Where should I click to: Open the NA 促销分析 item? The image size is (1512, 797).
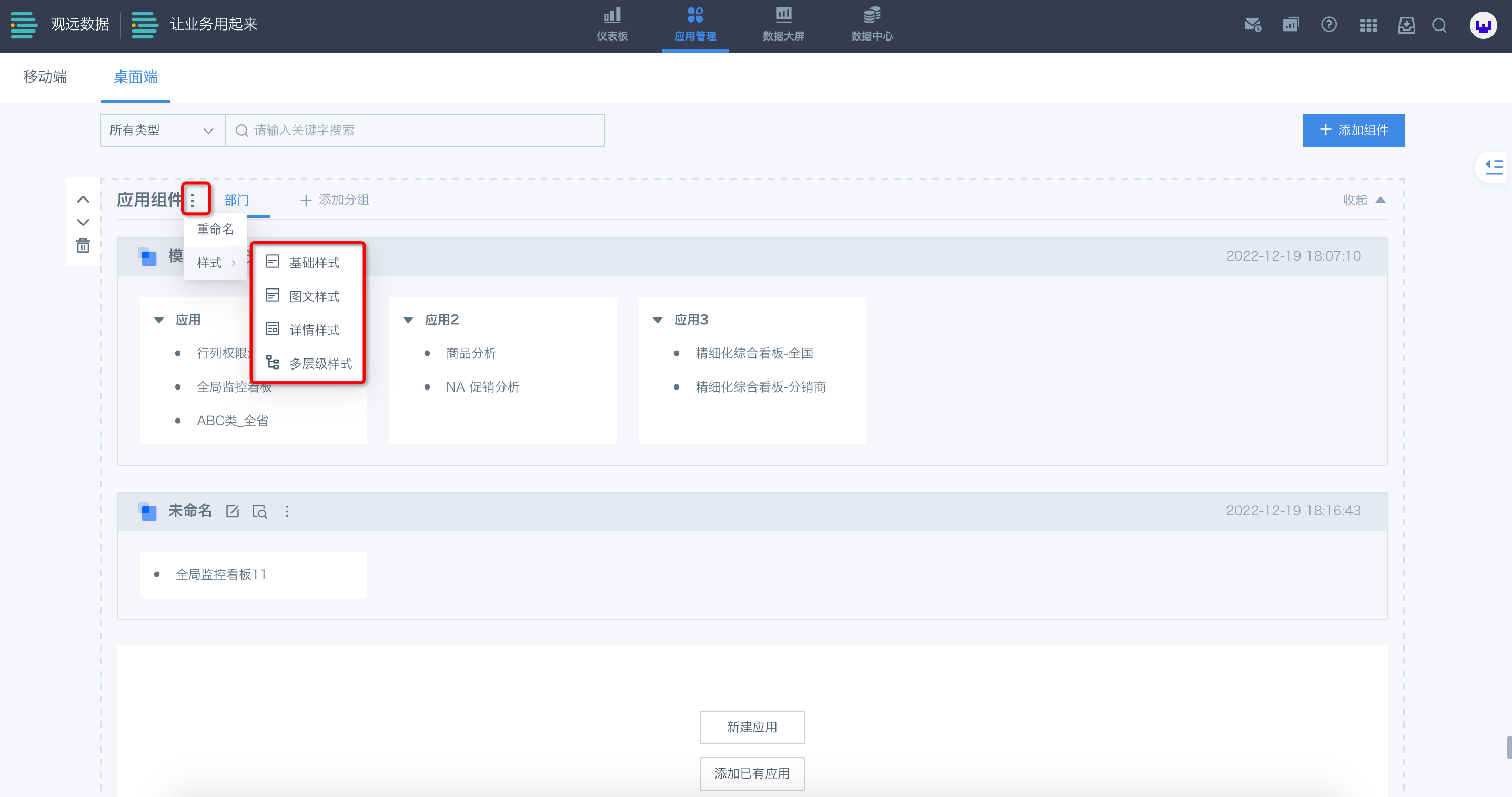tap(482, 387)
